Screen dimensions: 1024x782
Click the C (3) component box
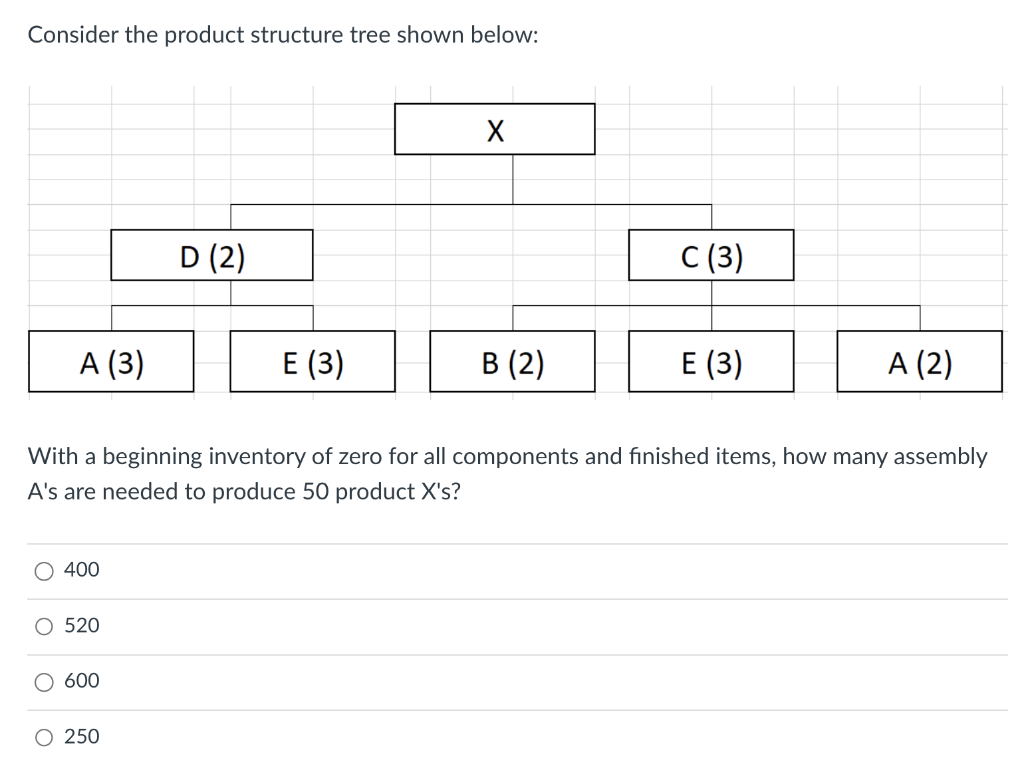pos(711,256)
